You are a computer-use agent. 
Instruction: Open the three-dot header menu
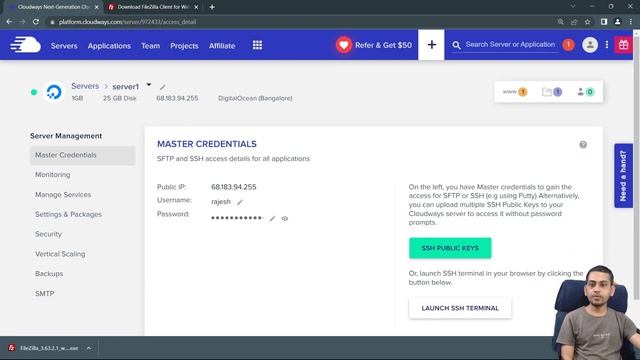(x=607, y=45)
